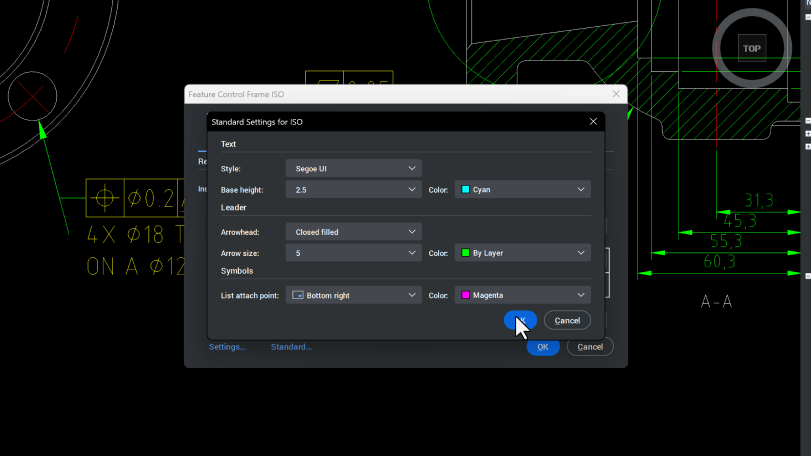This screenshot has width=811, height=456.
Task: Expand the Arrow size dropdown showing 5
Action: pyautogui.click(x=354, y=253)
